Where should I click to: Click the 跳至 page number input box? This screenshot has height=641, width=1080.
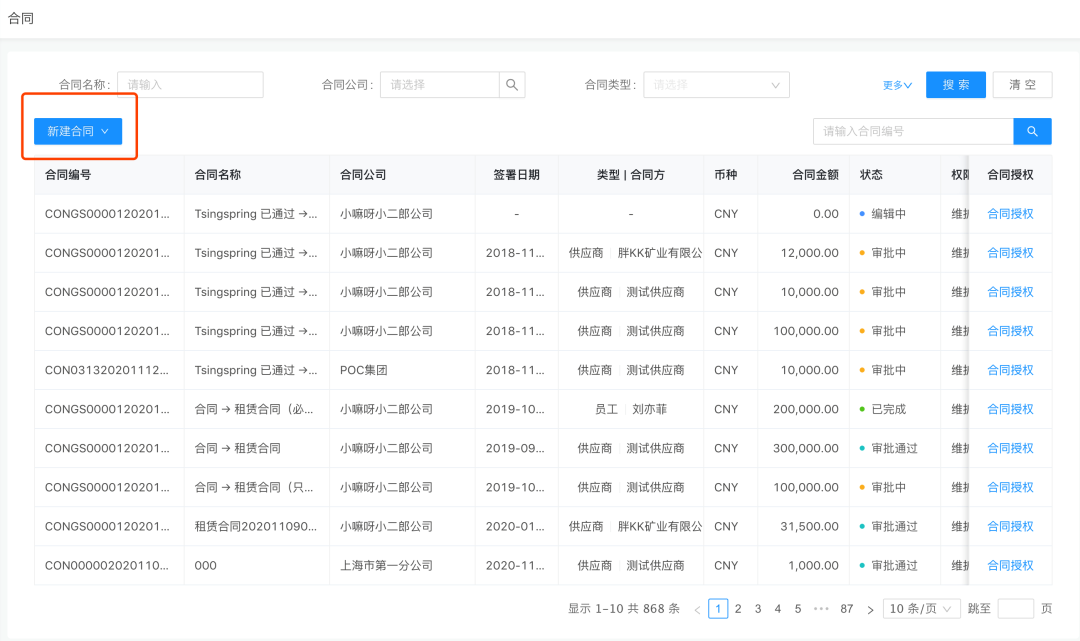pyautogui.click(x=1015, y=609)
